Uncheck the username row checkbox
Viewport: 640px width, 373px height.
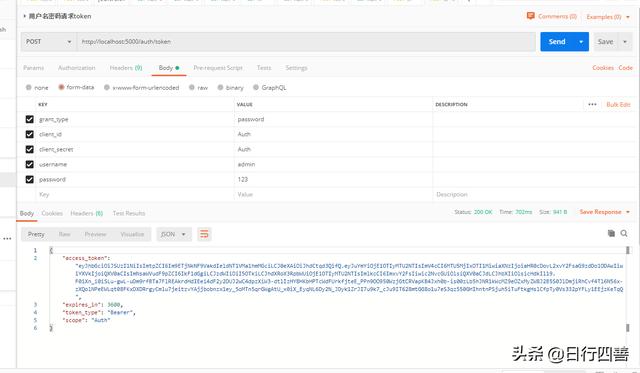29,164
